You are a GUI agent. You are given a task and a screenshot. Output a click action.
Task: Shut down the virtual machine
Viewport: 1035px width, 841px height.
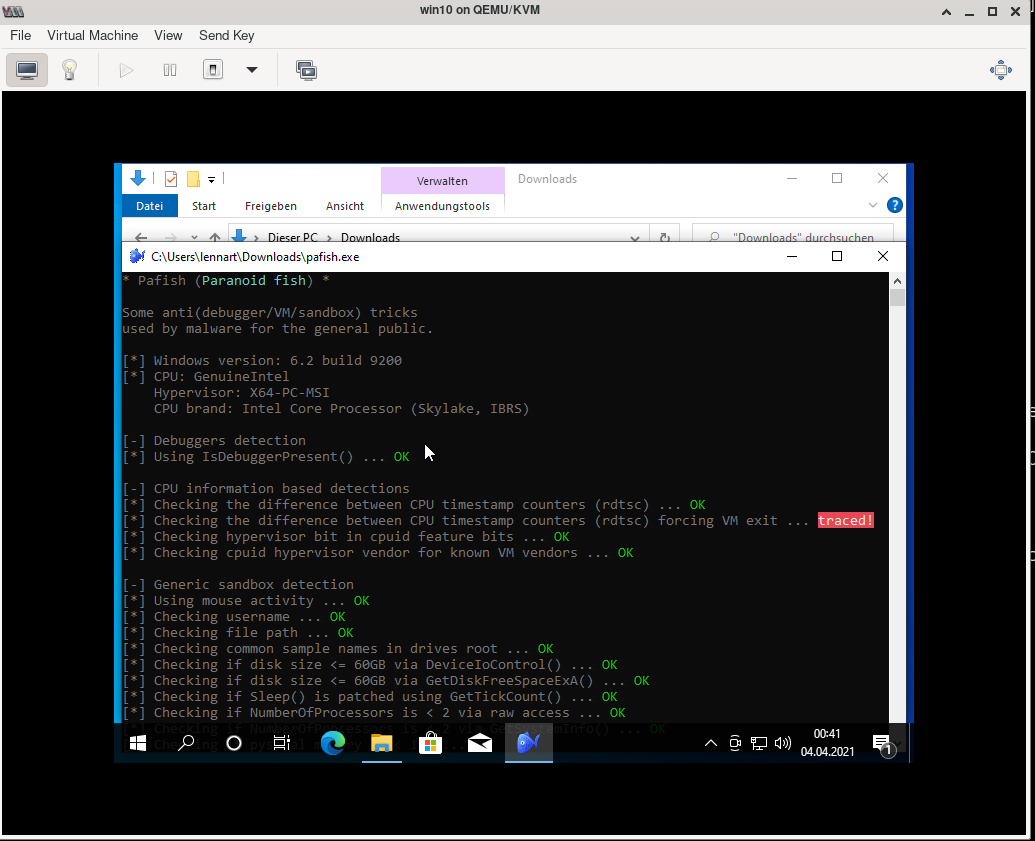click(x=213, y=70)
